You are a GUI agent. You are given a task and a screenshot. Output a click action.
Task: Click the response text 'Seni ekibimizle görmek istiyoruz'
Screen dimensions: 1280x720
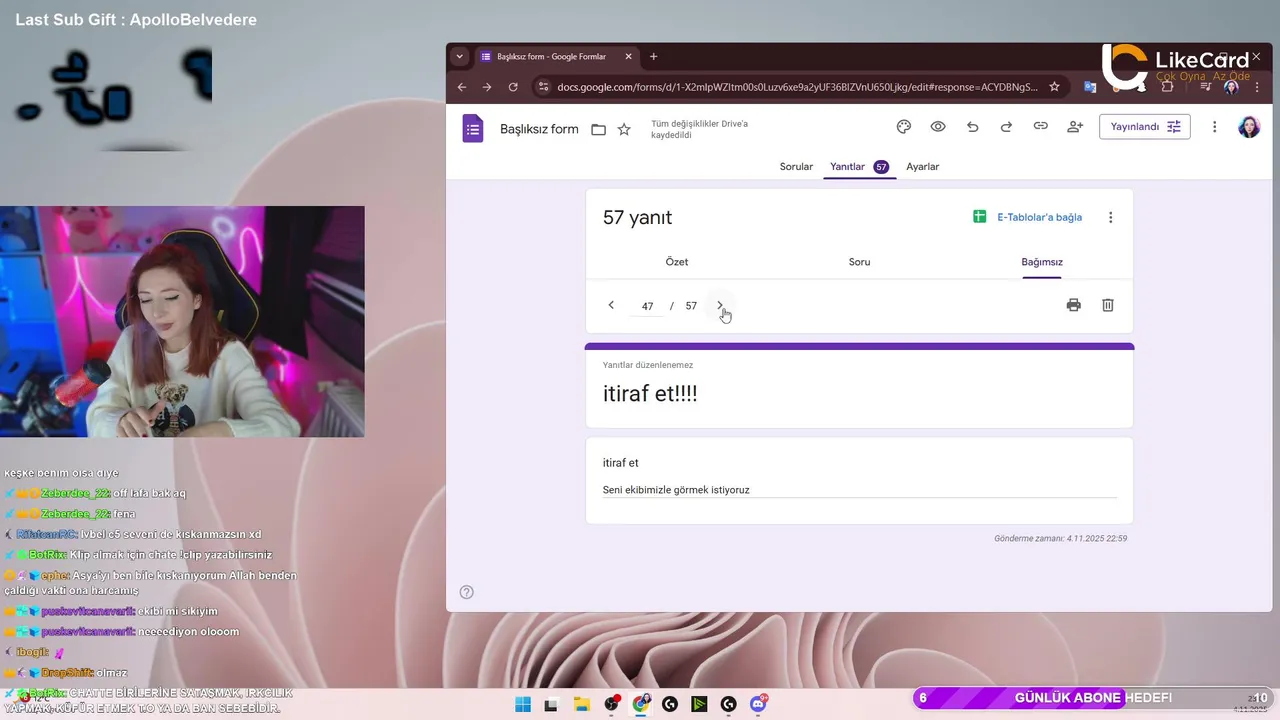coord(676,490)
